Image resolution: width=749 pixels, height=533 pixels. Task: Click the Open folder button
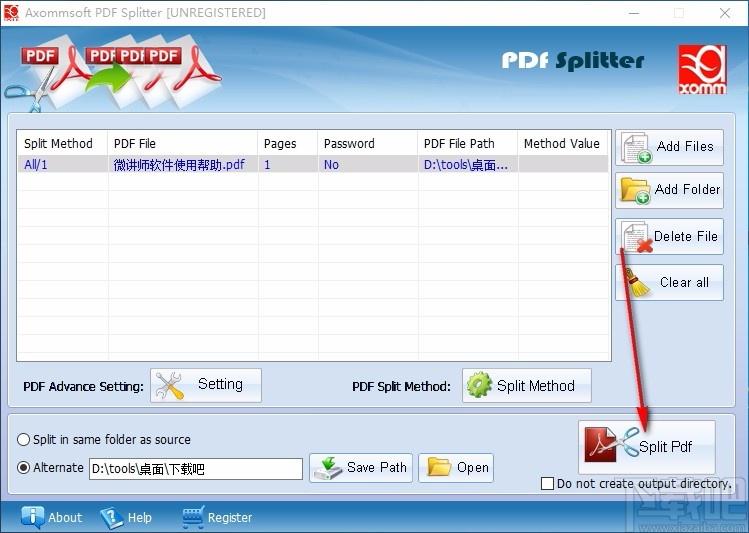tap(456, 468)
